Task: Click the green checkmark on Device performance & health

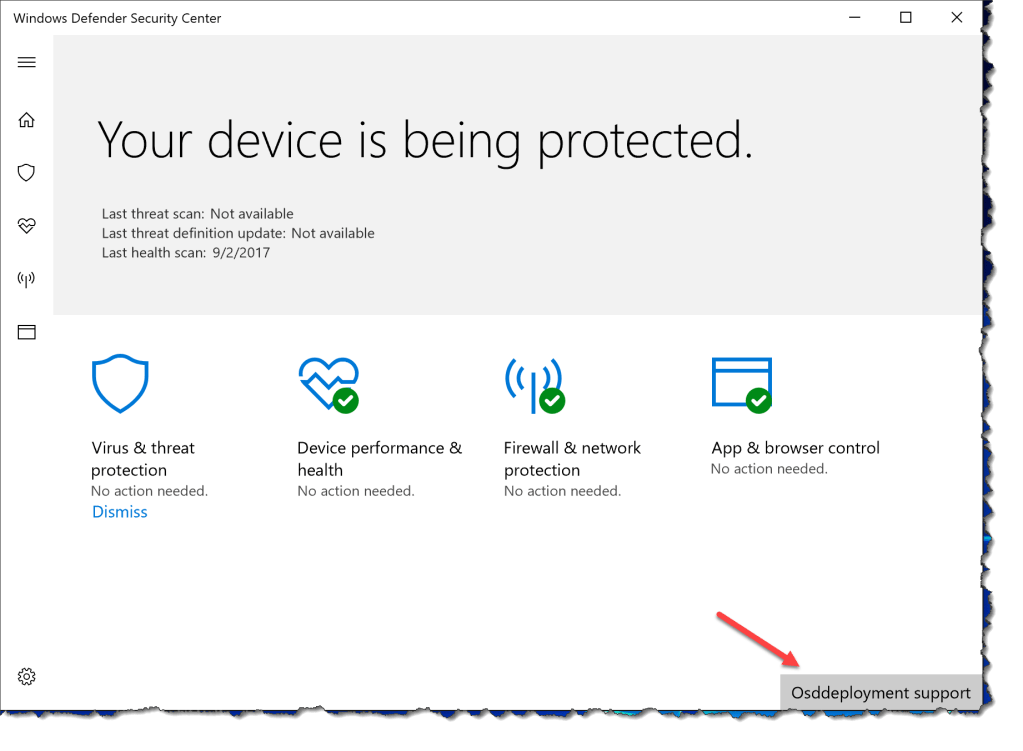Action: tap(344, 399)
